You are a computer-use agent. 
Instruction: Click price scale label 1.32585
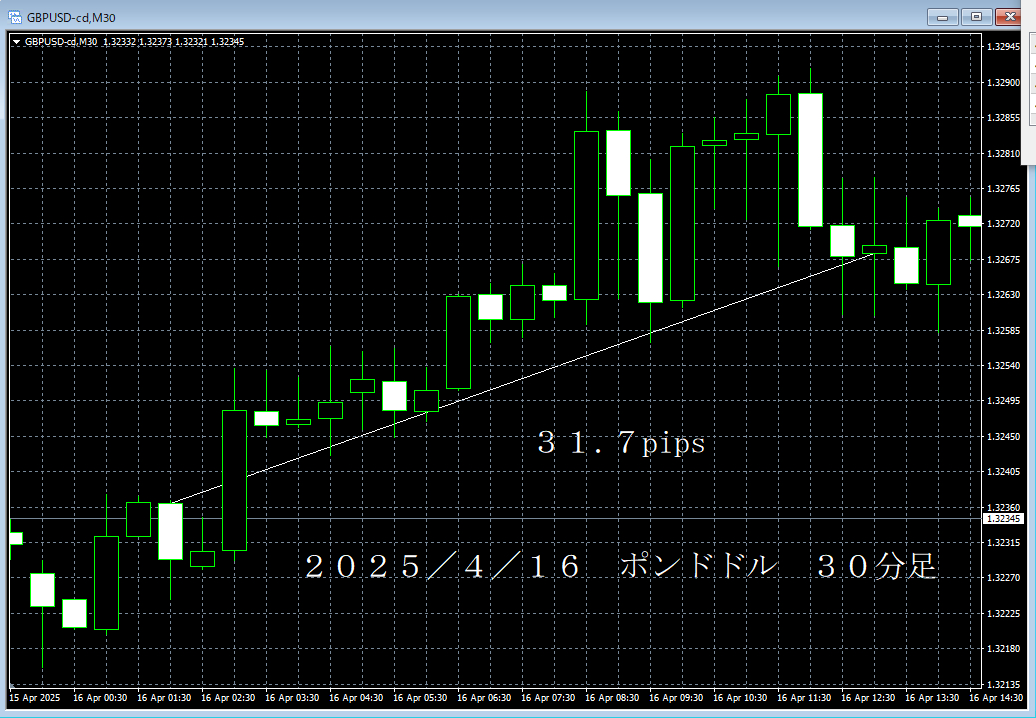[x=1003, y=330]
